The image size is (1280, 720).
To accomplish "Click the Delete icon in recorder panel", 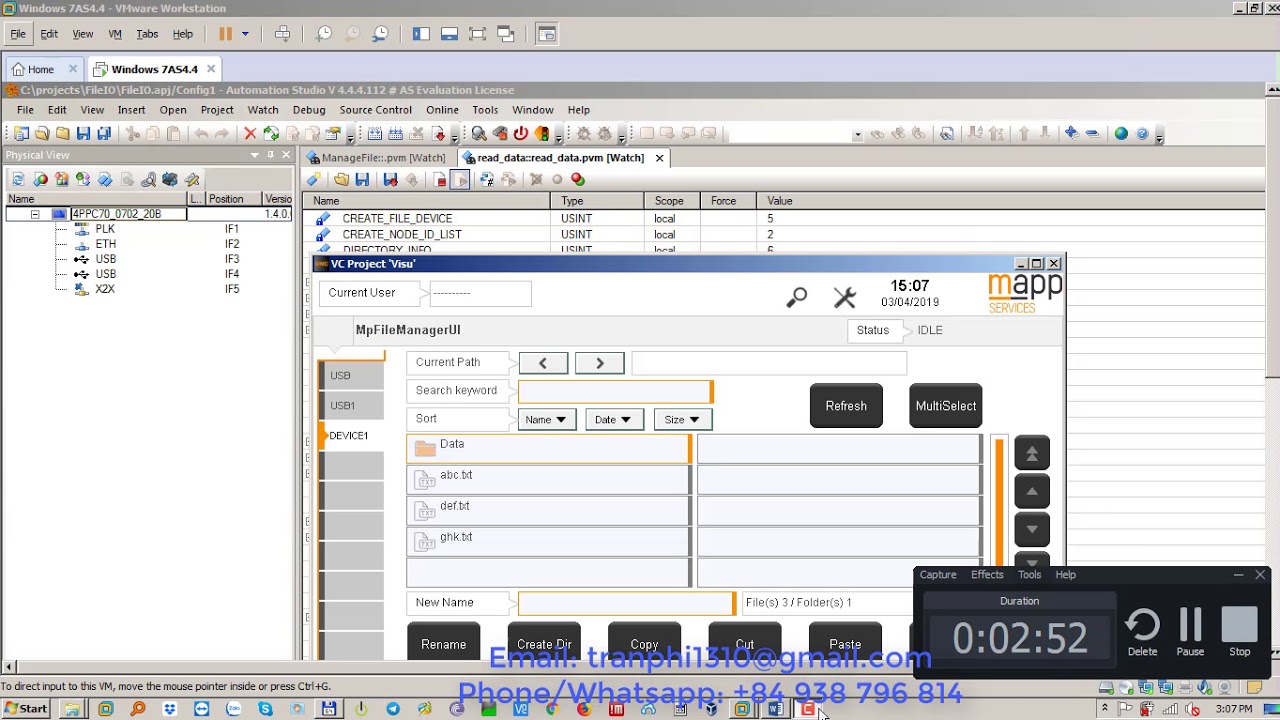I will 1142,633.
